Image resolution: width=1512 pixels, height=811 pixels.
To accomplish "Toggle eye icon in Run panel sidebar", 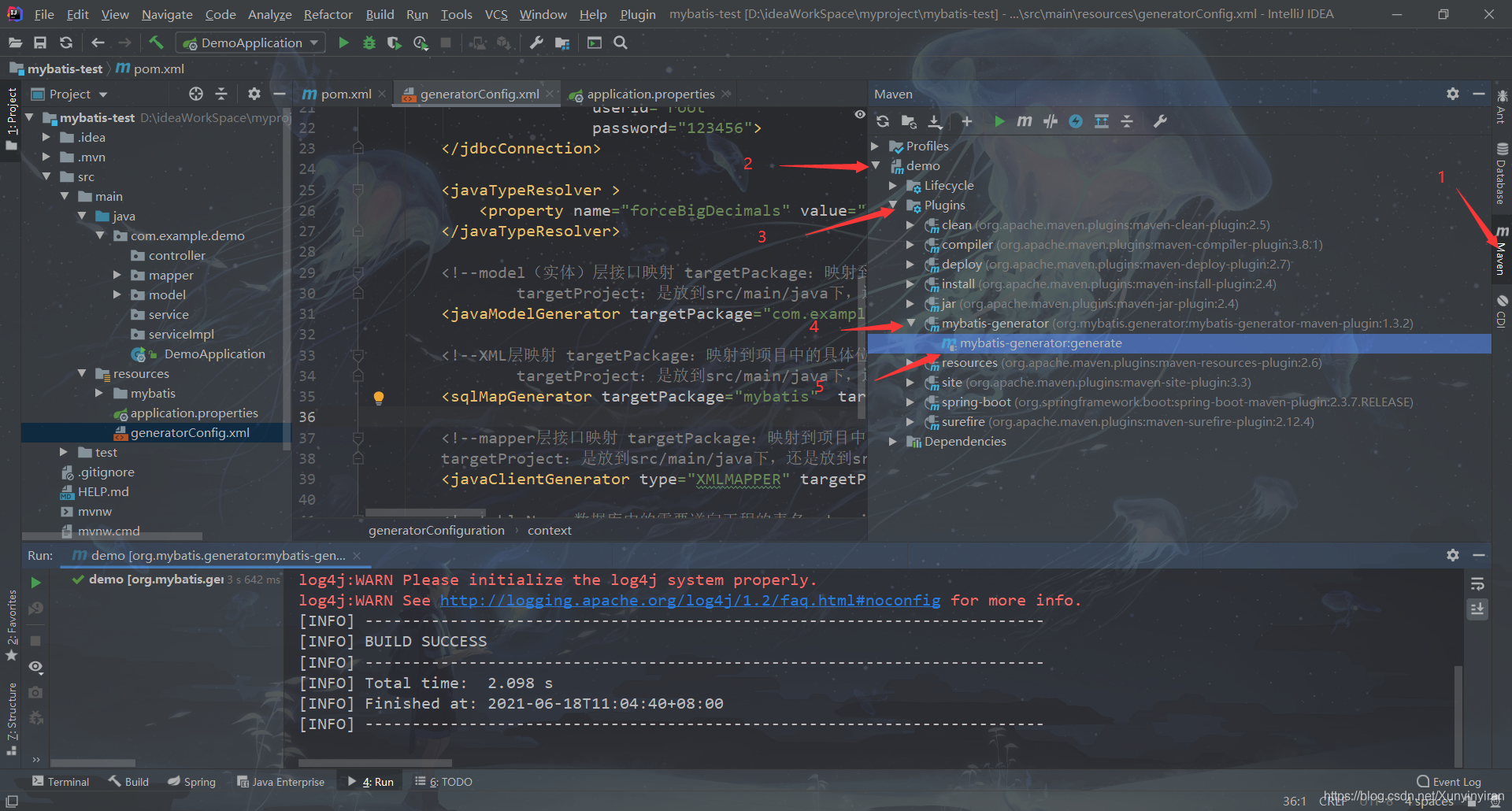I will 35,666.
